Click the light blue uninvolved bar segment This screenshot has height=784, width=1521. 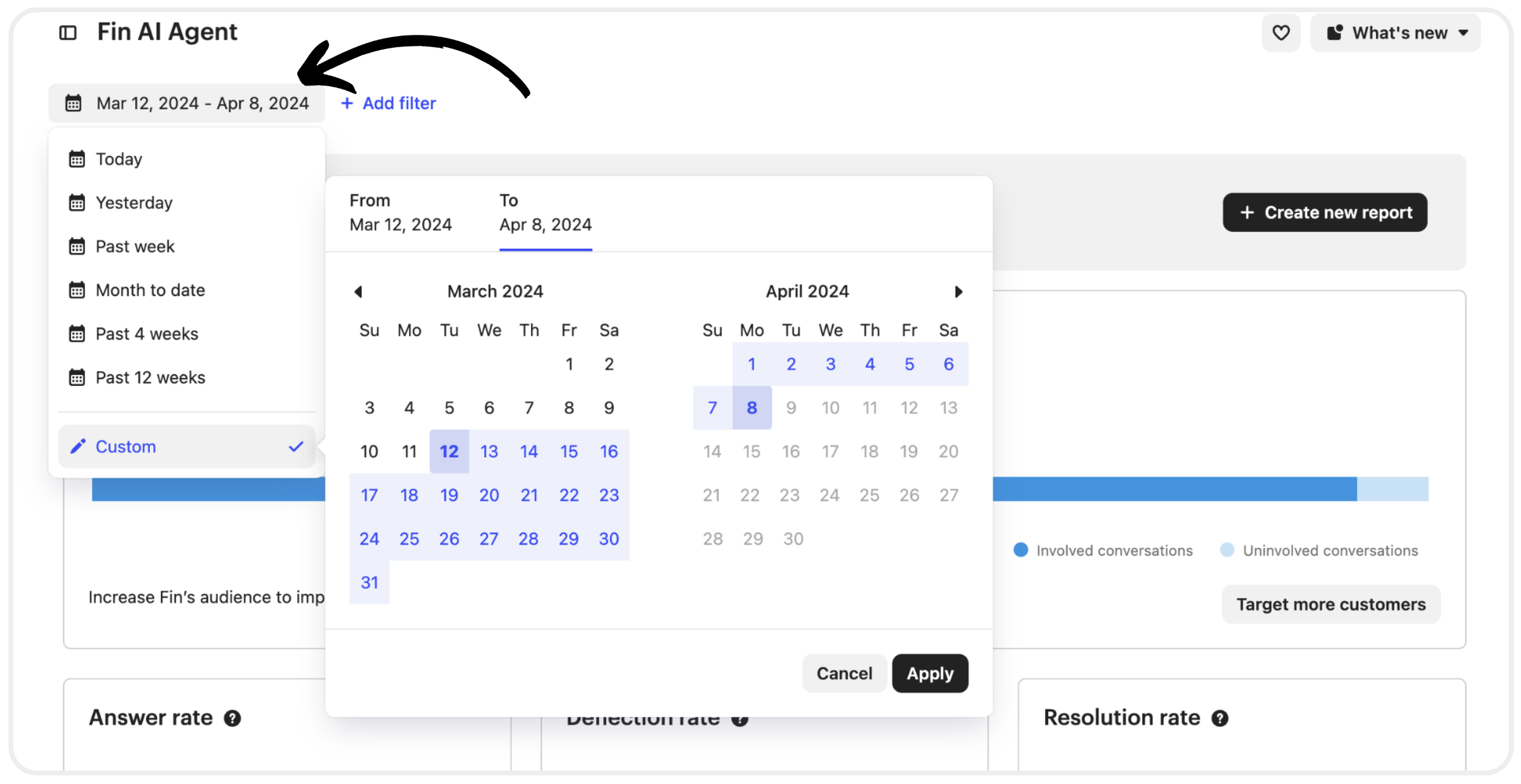(1393, 489)
